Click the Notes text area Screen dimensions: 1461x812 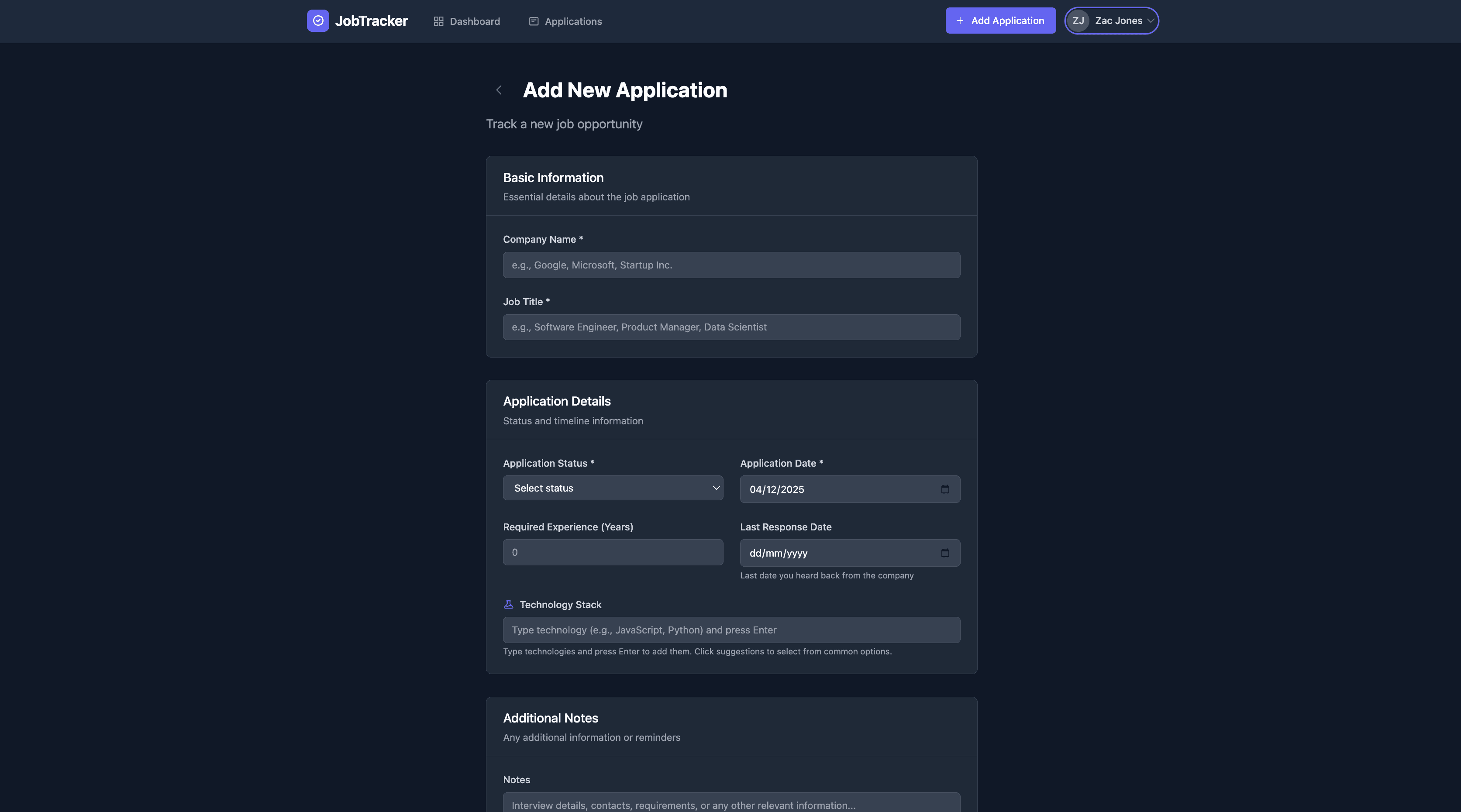(x=731, y=805)
